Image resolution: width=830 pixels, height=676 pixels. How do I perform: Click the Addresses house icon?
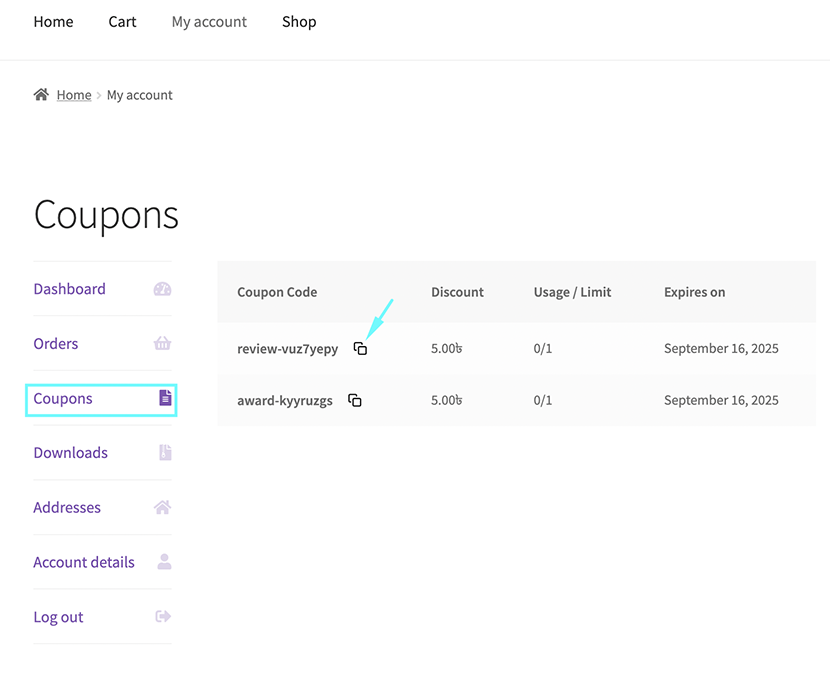click(x=162, y=508)
